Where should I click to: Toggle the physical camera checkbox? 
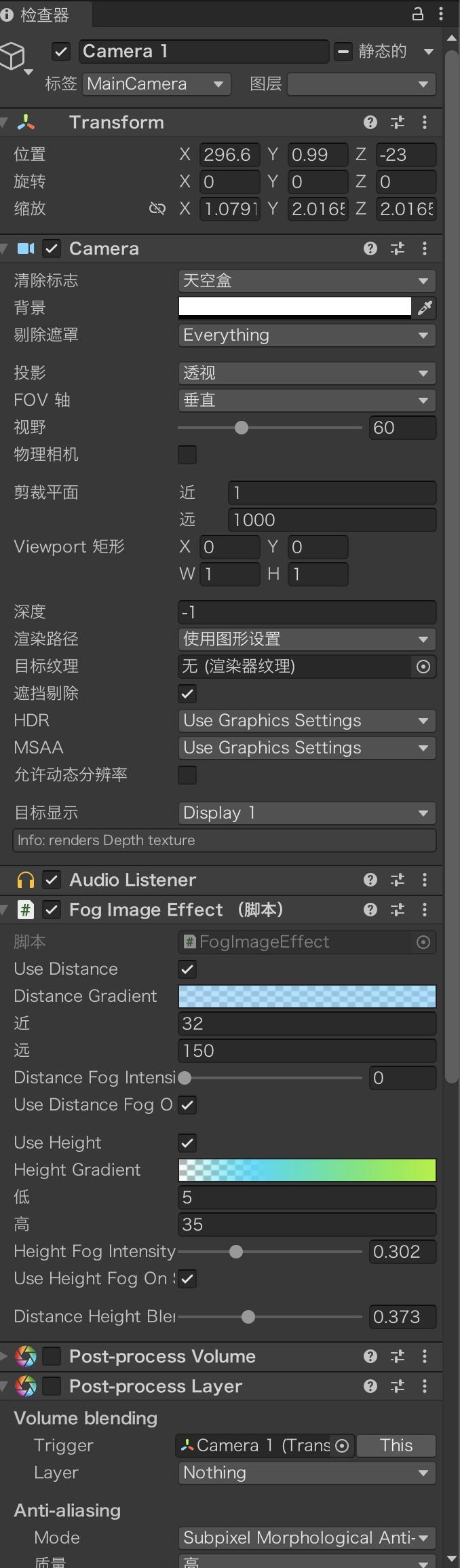tap(187, 455)
